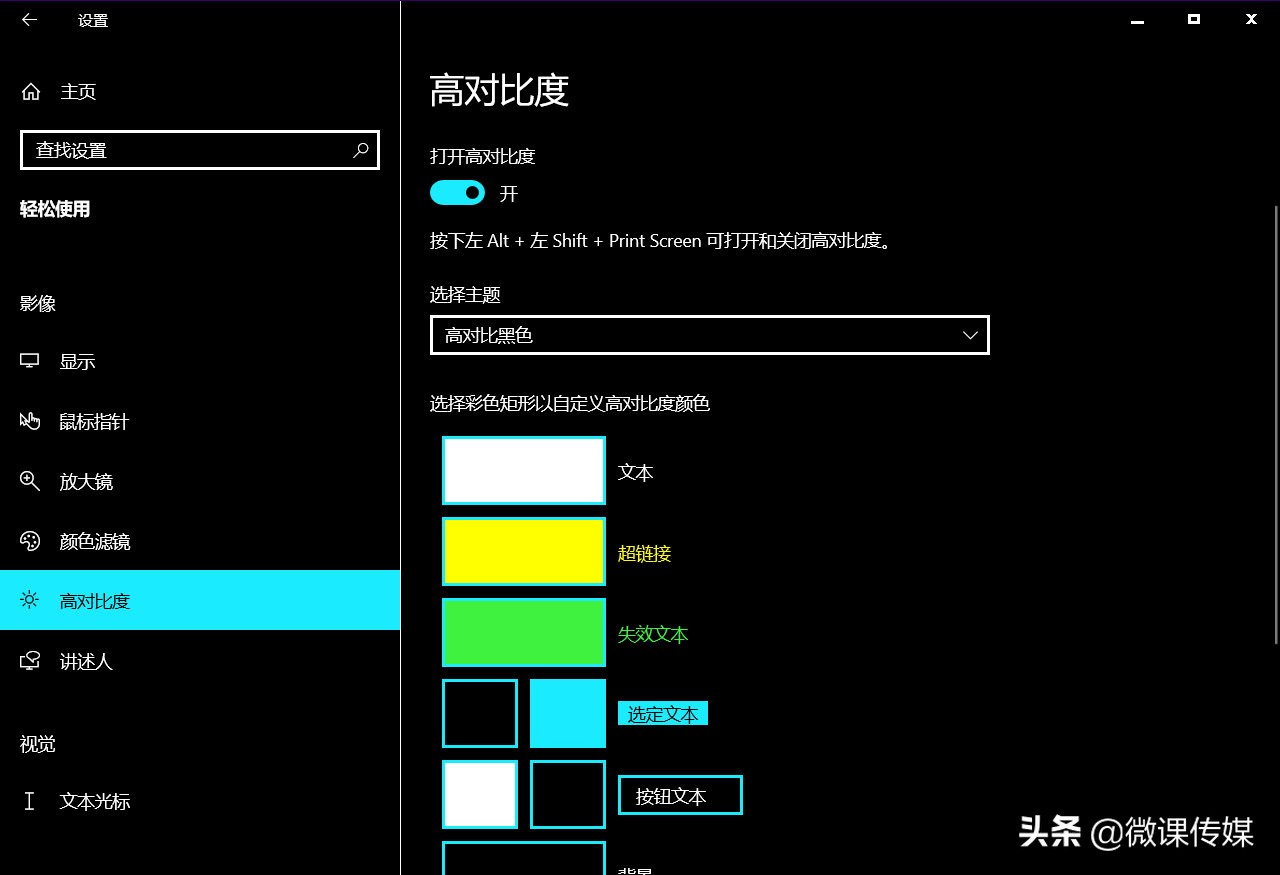Click the yellow 超链接 color swatch
This screenshot has height=875, width=1280.
point(523,551)
